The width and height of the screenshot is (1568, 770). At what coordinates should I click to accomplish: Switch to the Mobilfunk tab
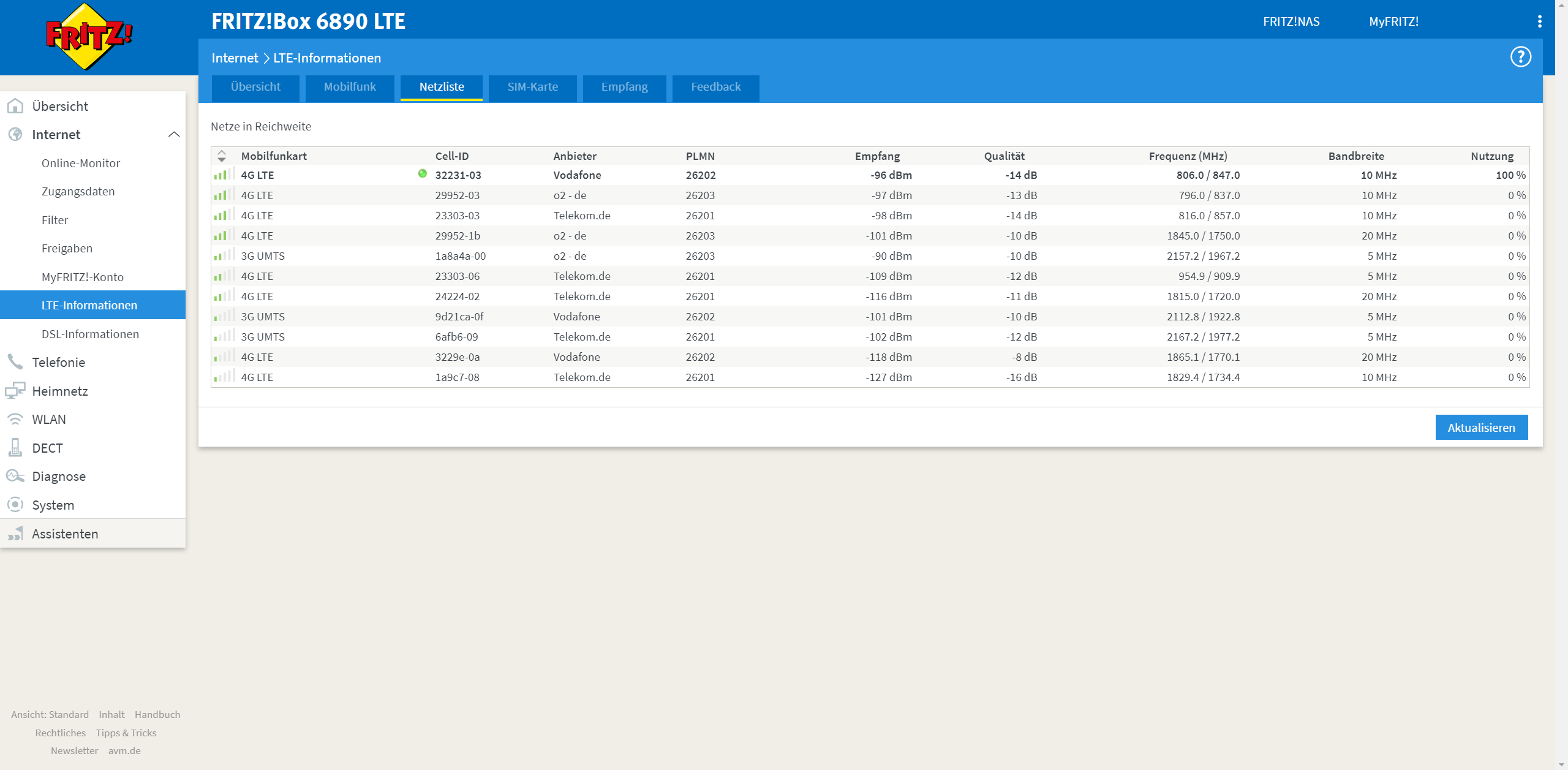click(350, 88)
